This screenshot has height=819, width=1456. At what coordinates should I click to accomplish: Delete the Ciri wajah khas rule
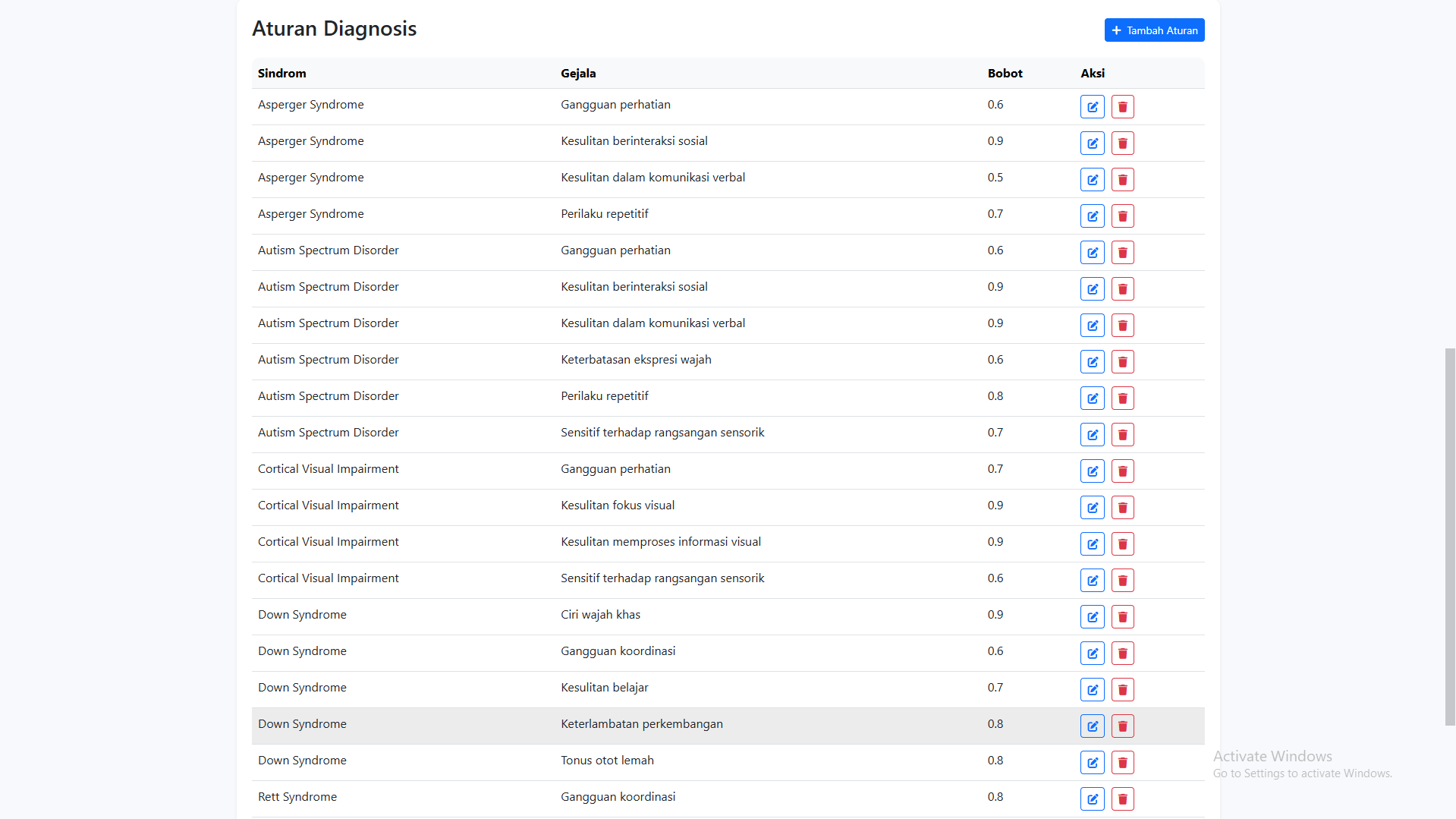(x=1123, y=617)
